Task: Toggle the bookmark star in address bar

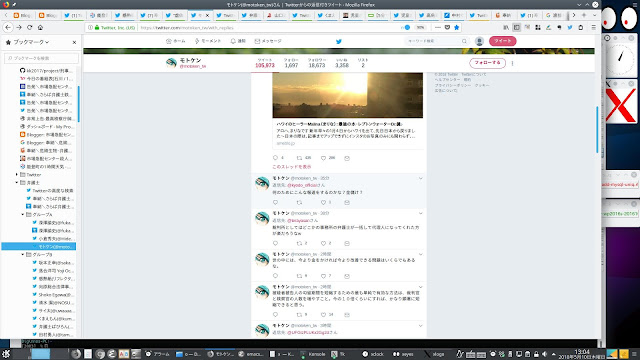Action: pyautogui.click(x=457, y=27)
